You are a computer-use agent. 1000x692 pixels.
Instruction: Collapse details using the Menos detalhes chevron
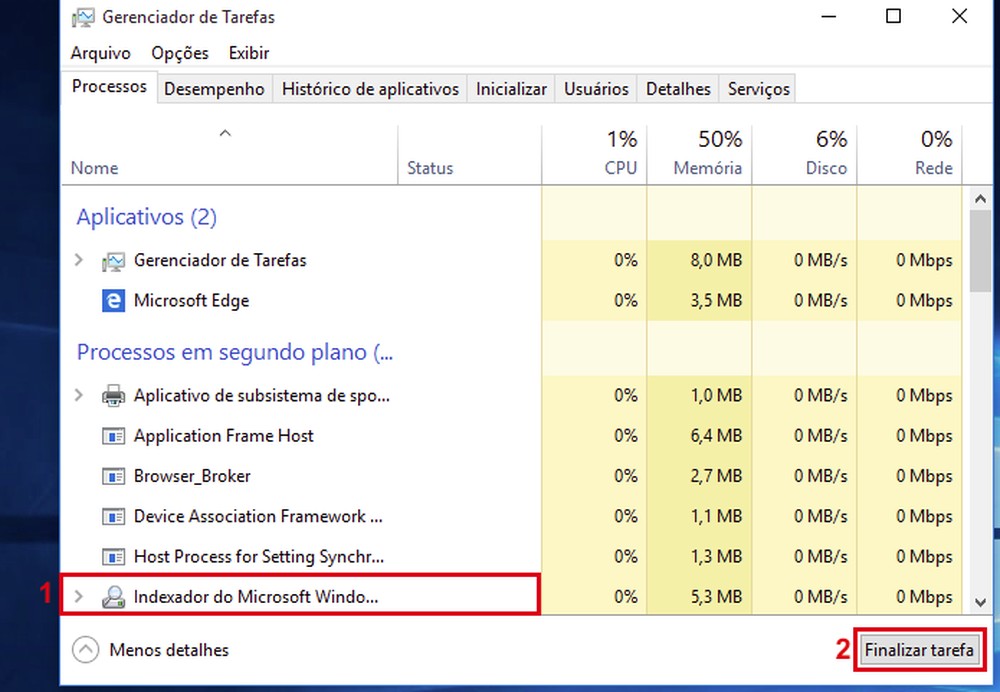coord(87,650)
